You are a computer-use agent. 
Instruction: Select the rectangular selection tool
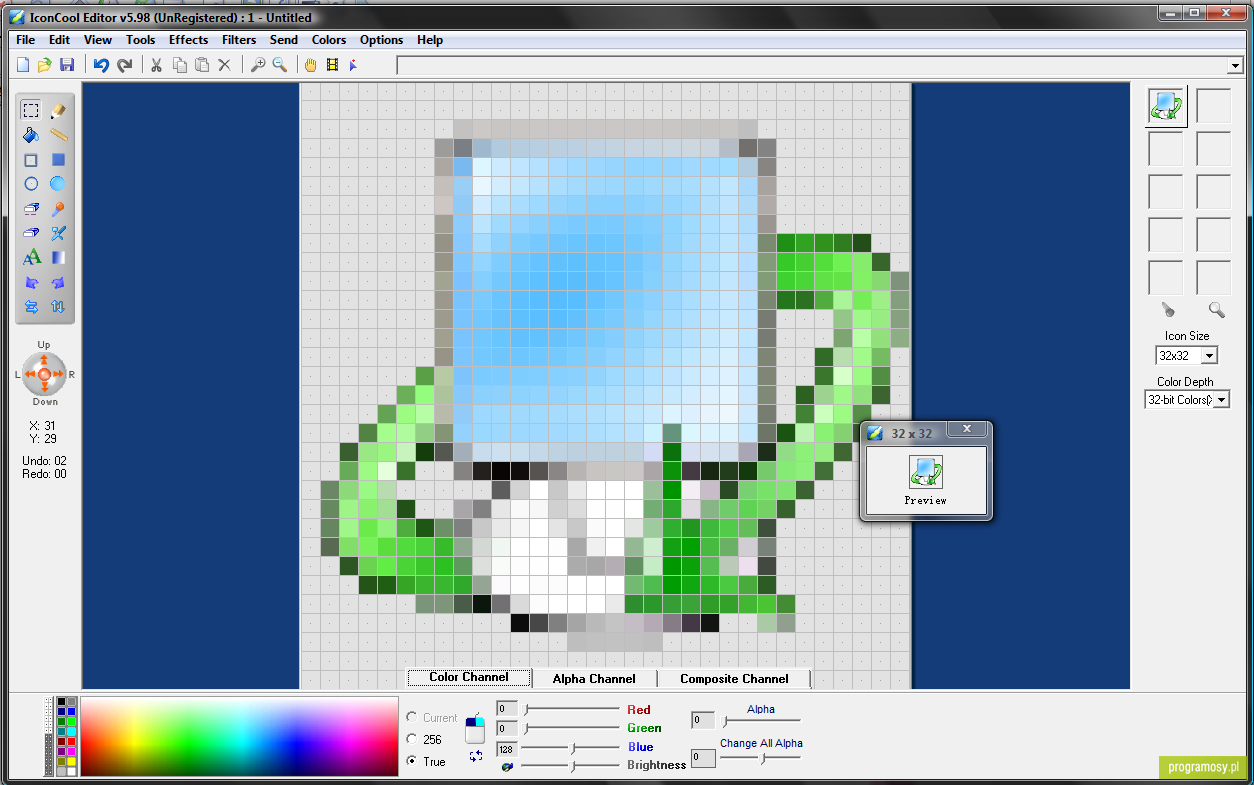31,110
